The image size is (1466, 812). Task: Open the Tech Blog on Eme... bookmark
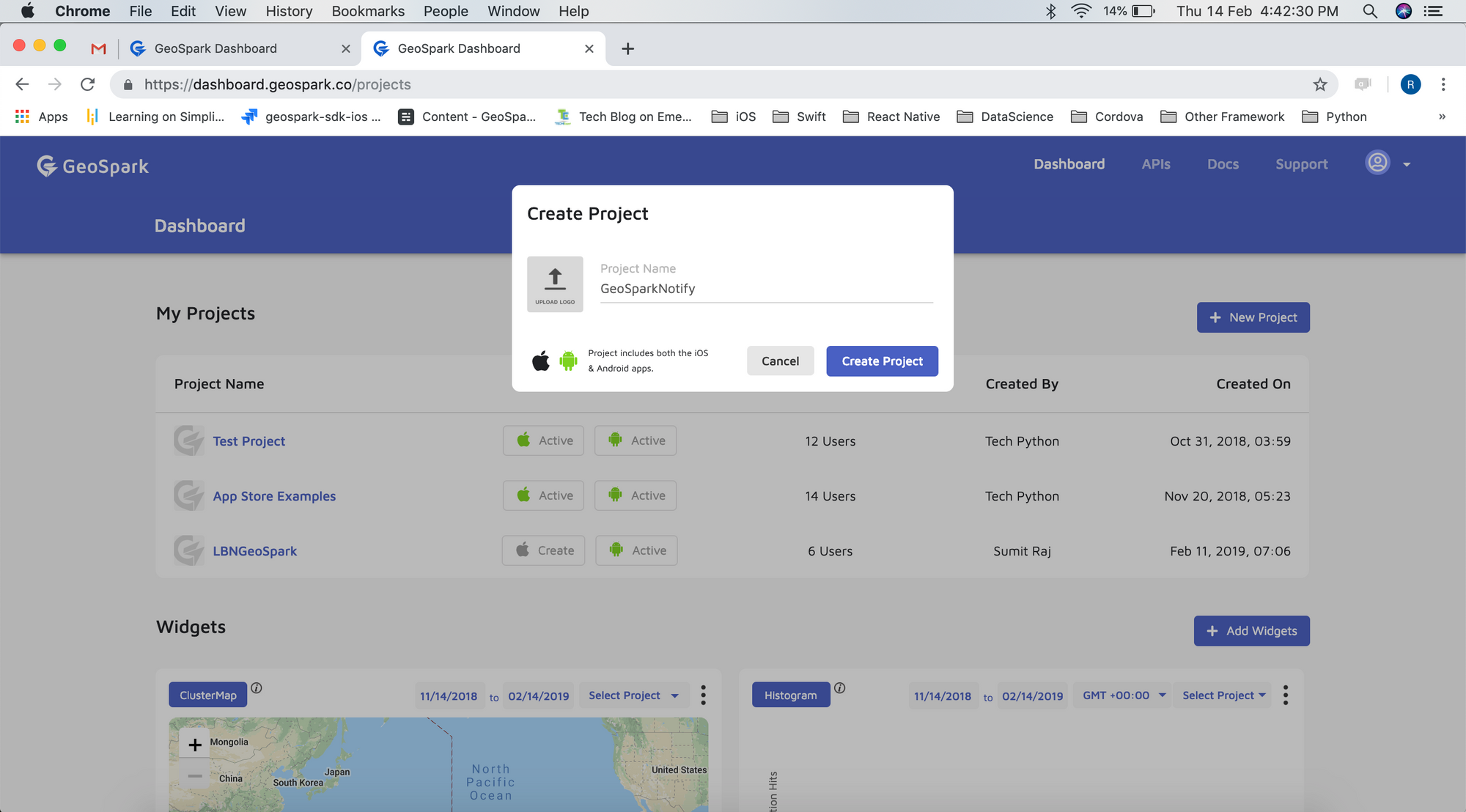coord(624,117)
